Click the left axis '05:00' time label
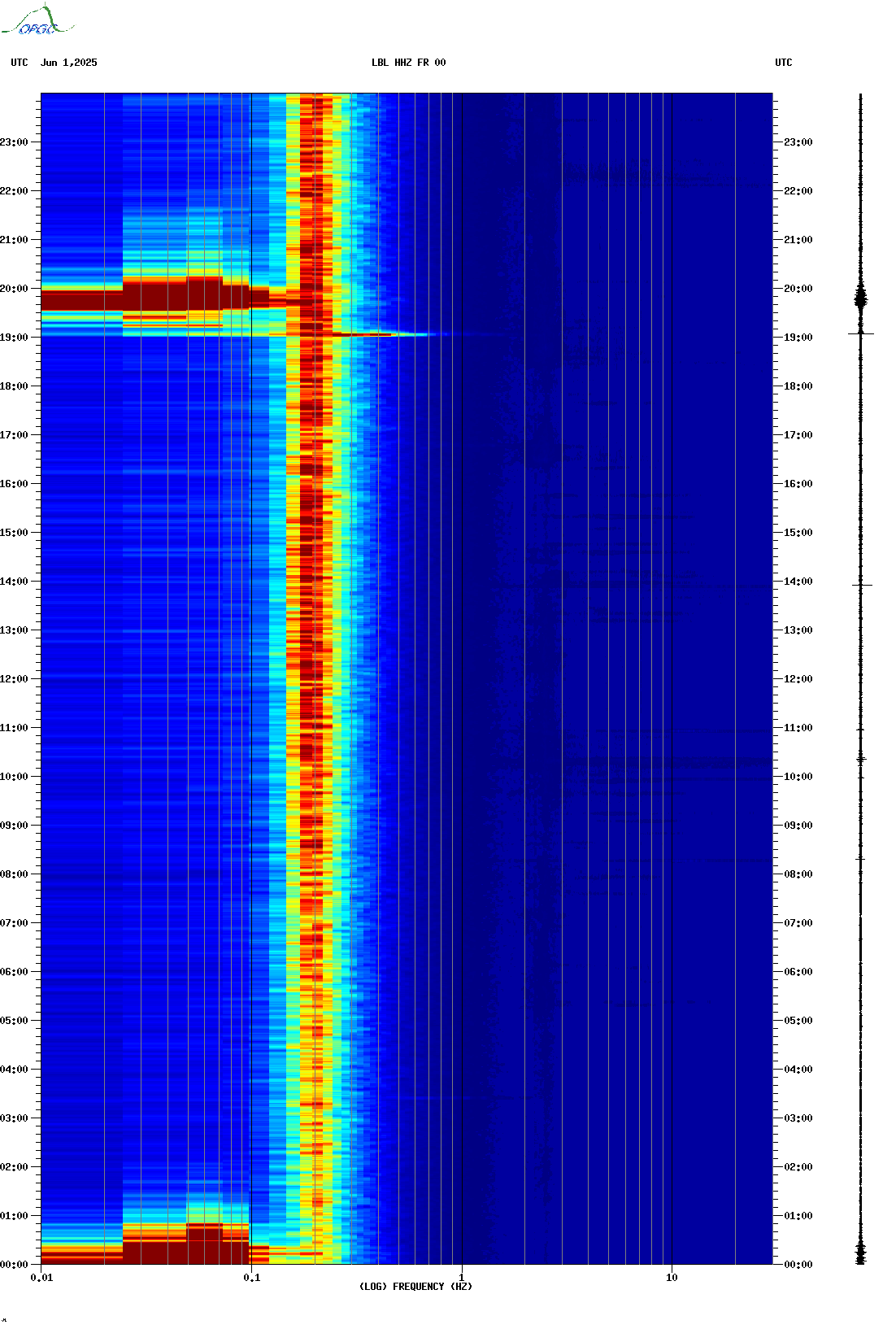Viewport: 896px width, 1329px height. coord(14,1021)
